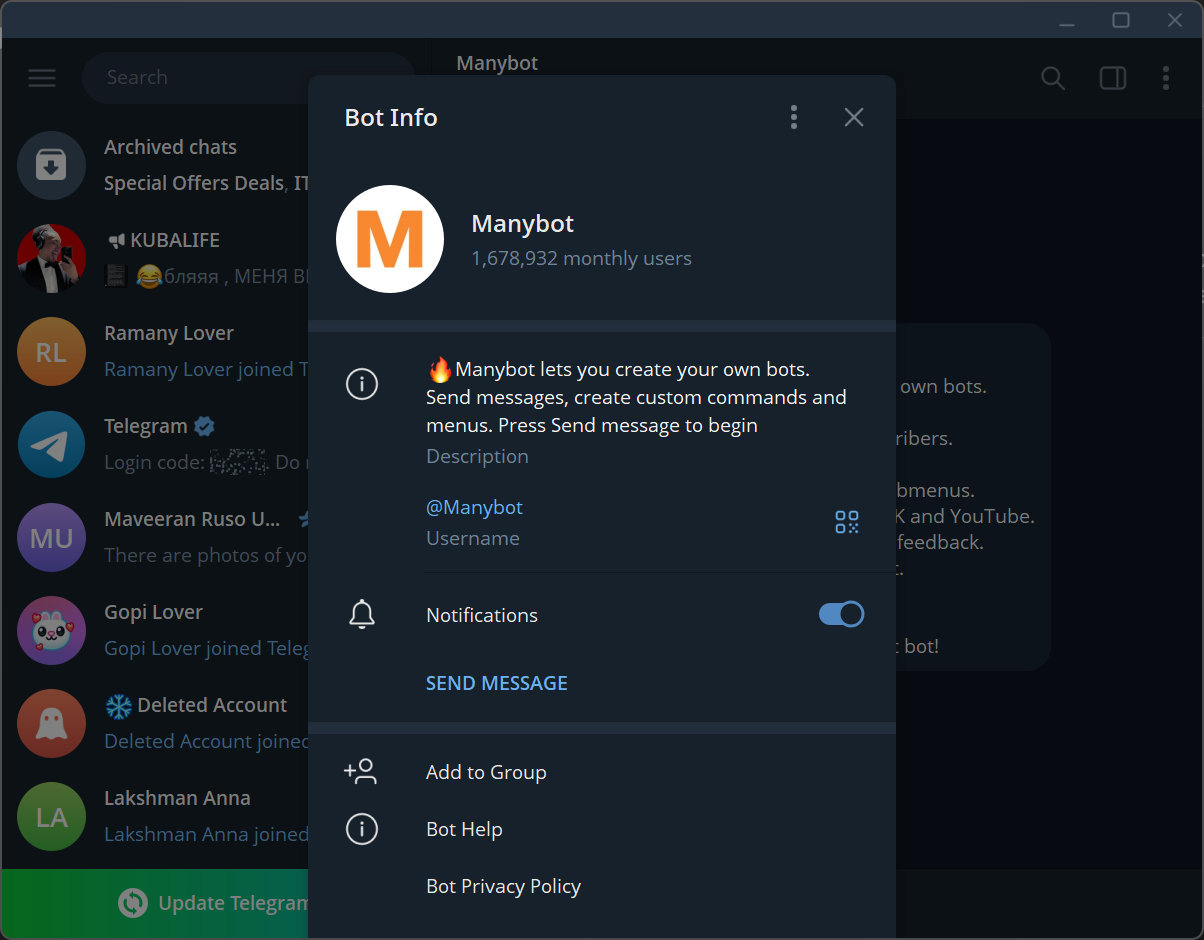The image size is (1204, 940).
Task: View the Manybot profile picture
Action: pos(390,239)
